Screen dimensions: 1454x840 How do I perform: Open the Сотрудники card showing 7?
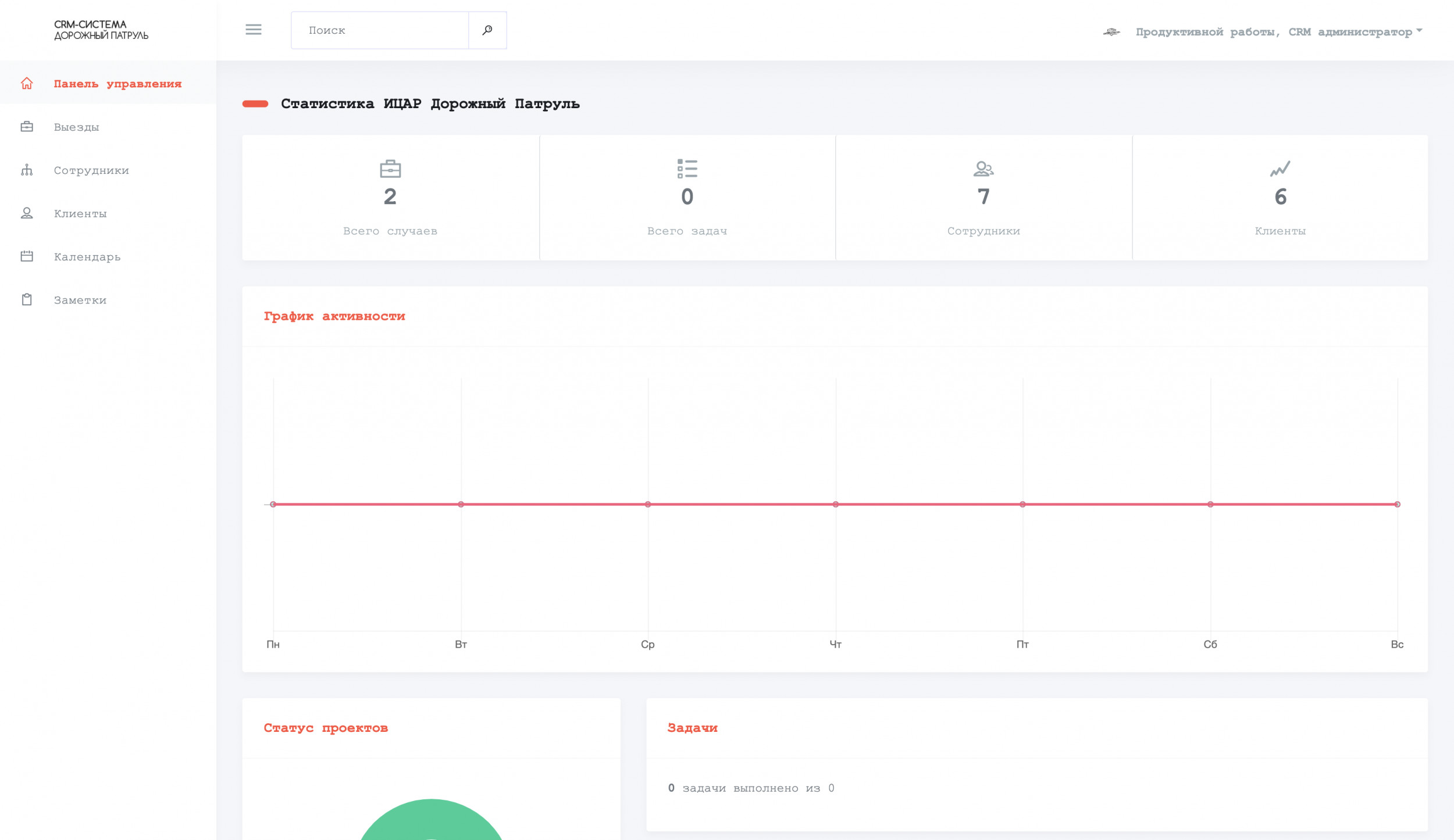point(983,198)
